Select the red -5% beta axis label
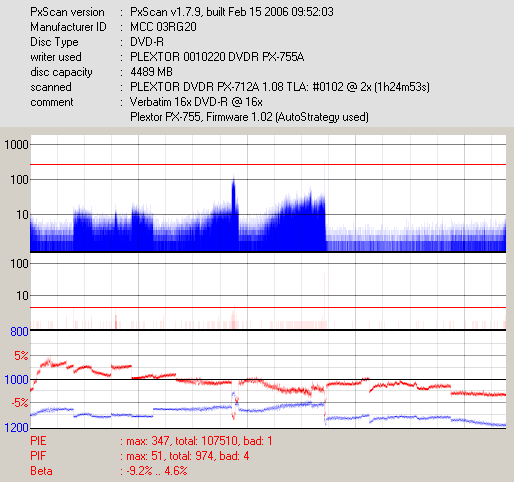 tap(20, 403)
